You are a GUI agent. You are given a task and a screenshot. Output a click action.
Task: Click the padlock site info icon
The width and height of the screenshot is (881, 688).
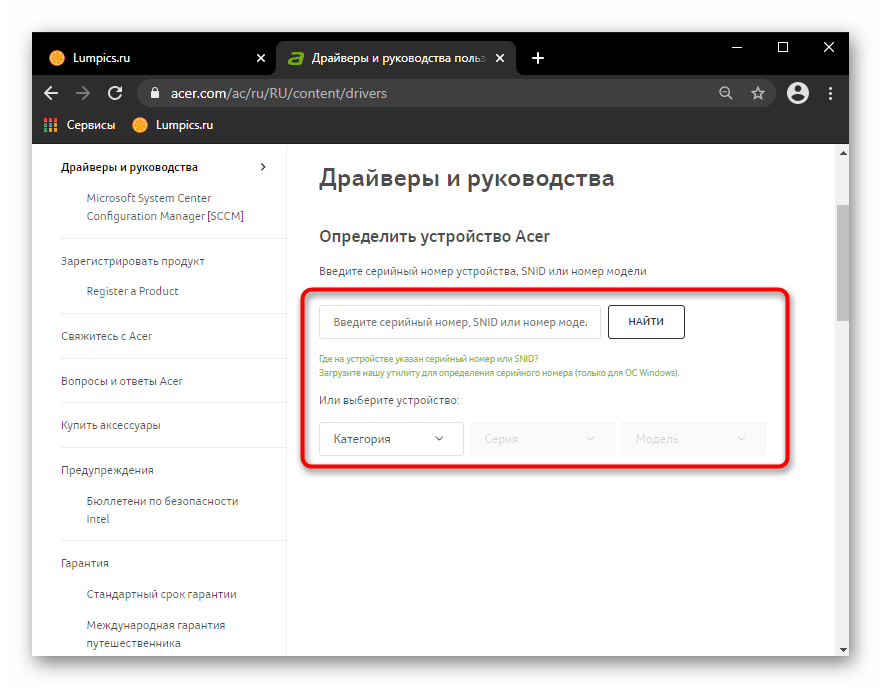click(x=155, y=93)
